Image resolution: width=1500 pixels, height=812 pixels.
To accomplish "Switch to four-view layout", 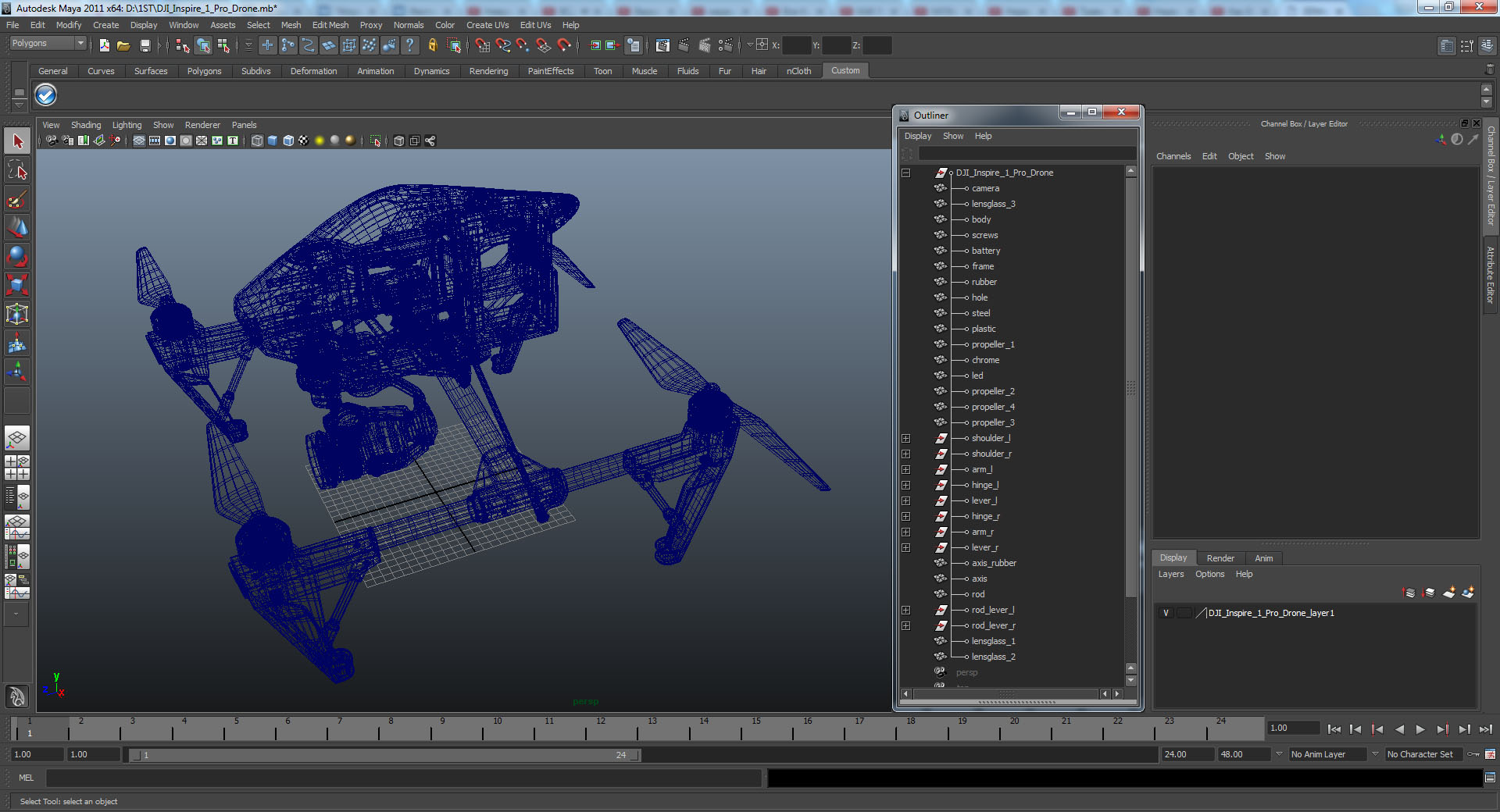I will coord(17,467).
